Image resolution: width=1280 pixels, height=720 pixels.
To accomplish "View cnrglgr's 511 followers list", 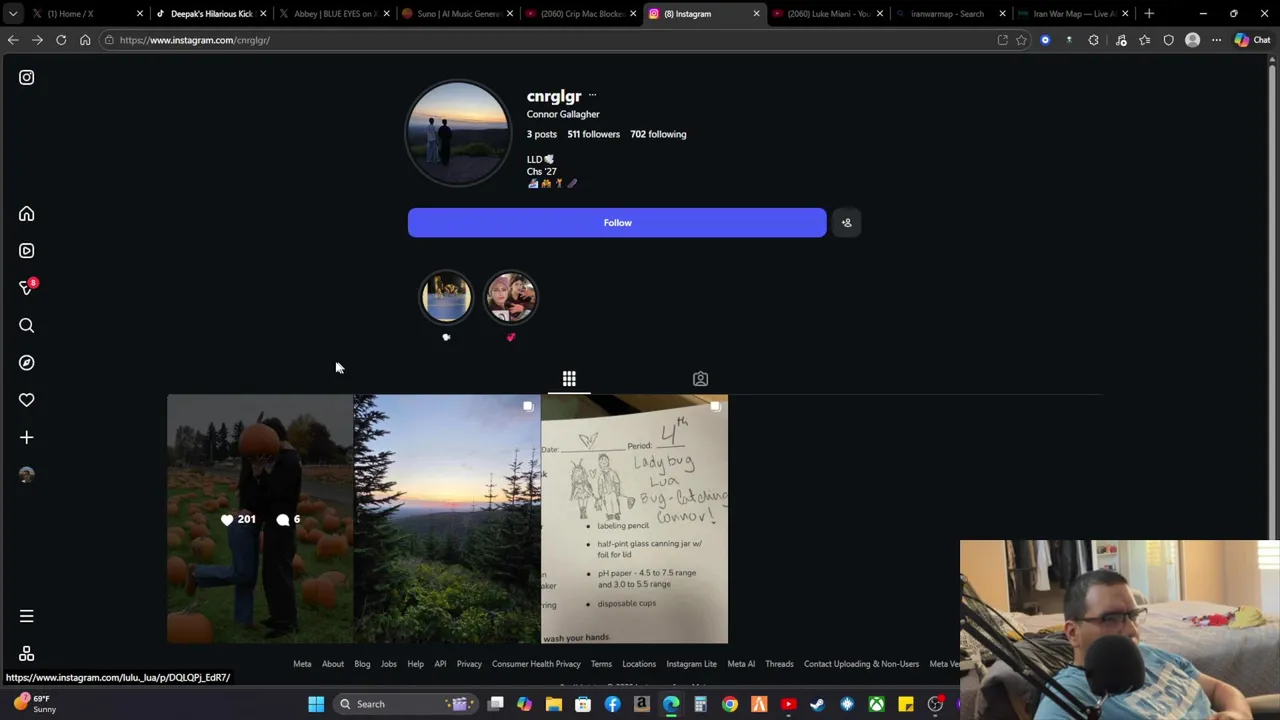I will click(x=593, y=134).
